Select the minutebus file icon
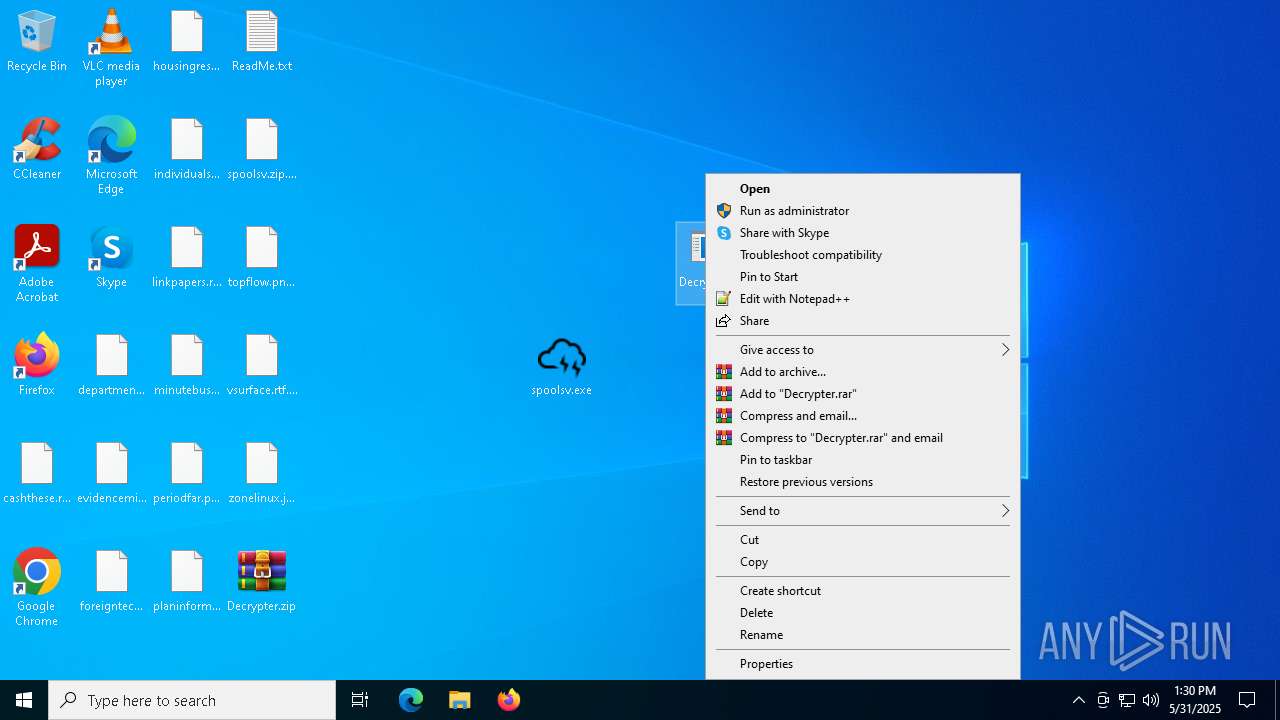Viewport: 1280px width, 720px height. [187, 366]
